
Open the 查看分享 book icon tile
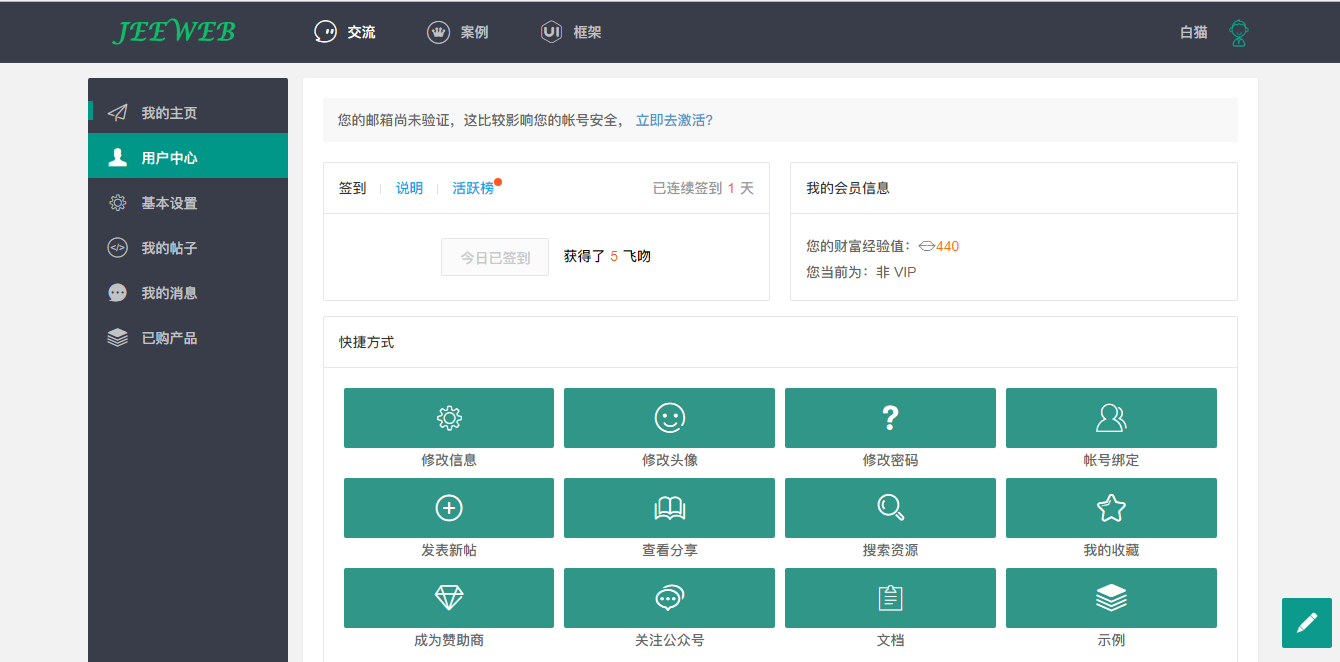(669, 508)
